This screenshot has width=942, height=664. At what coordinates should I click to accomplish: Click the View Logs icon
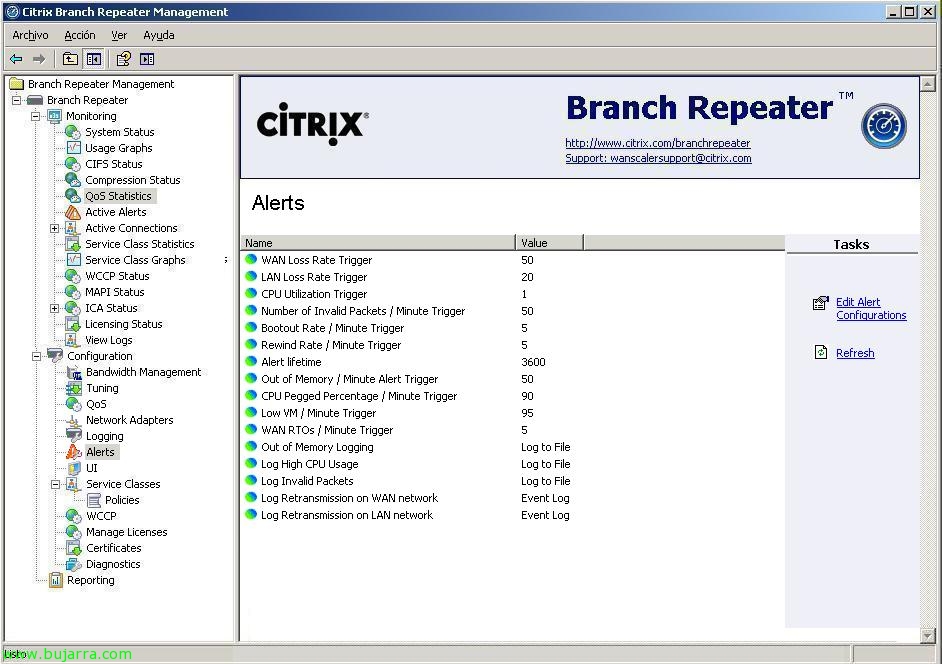[x=71, y=340]
